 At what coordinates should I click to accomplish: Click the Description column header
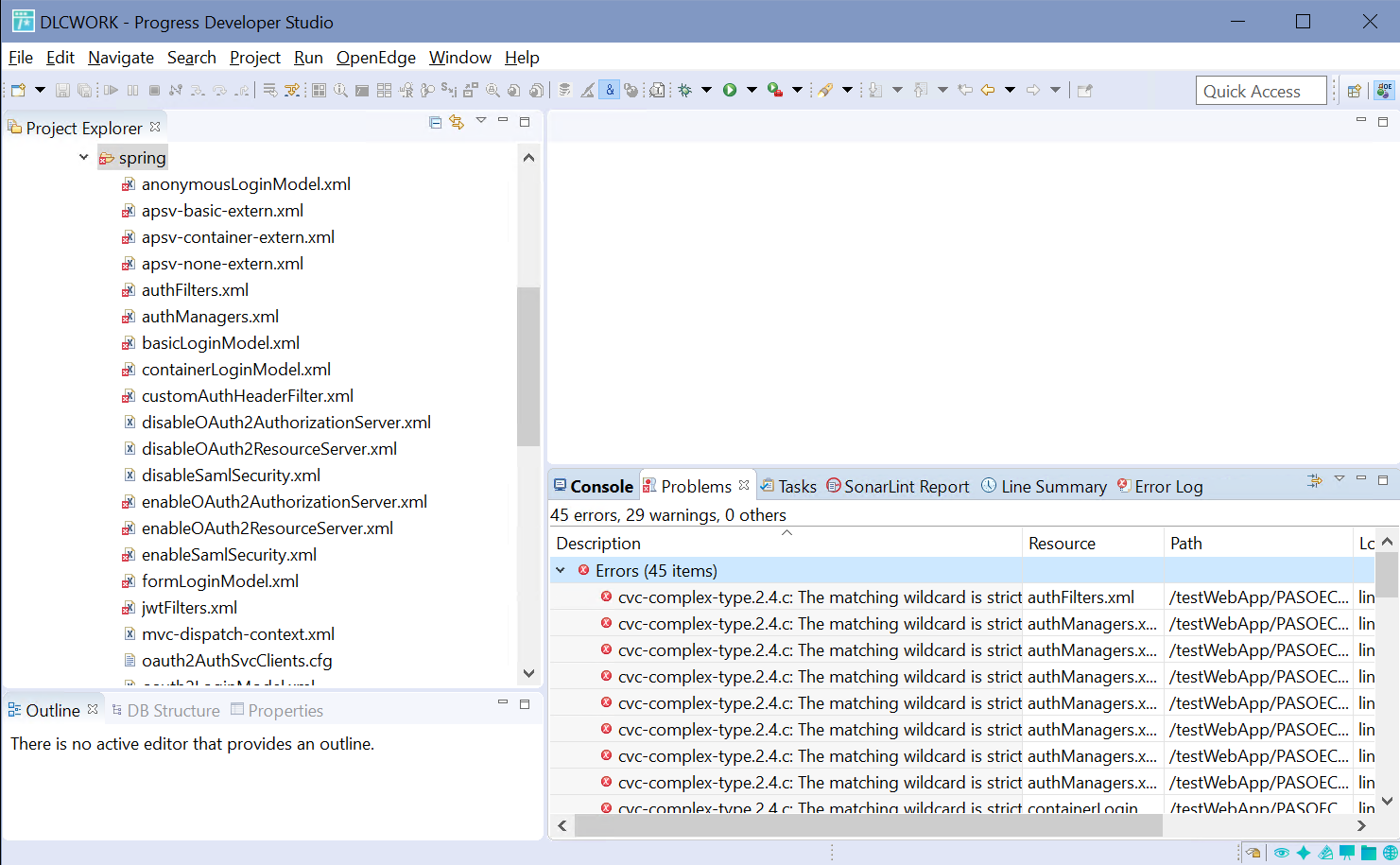tap(786, 544)
